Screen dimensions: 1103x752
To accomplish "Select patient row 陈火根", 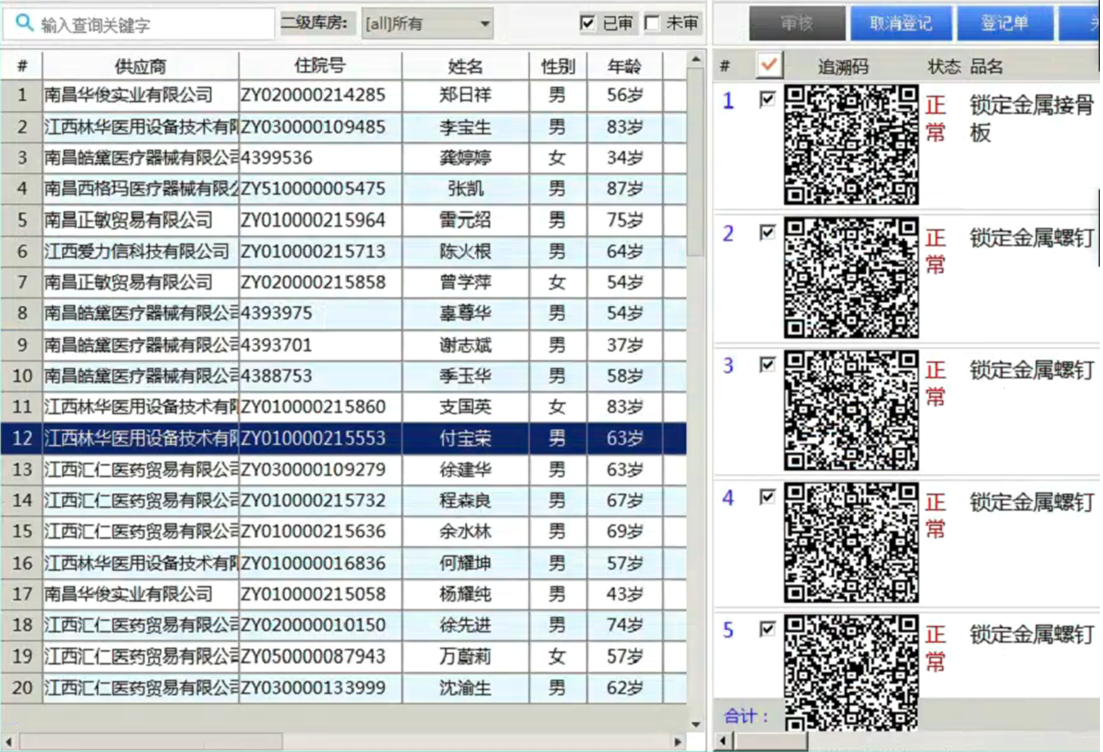I will coord(344,251).
